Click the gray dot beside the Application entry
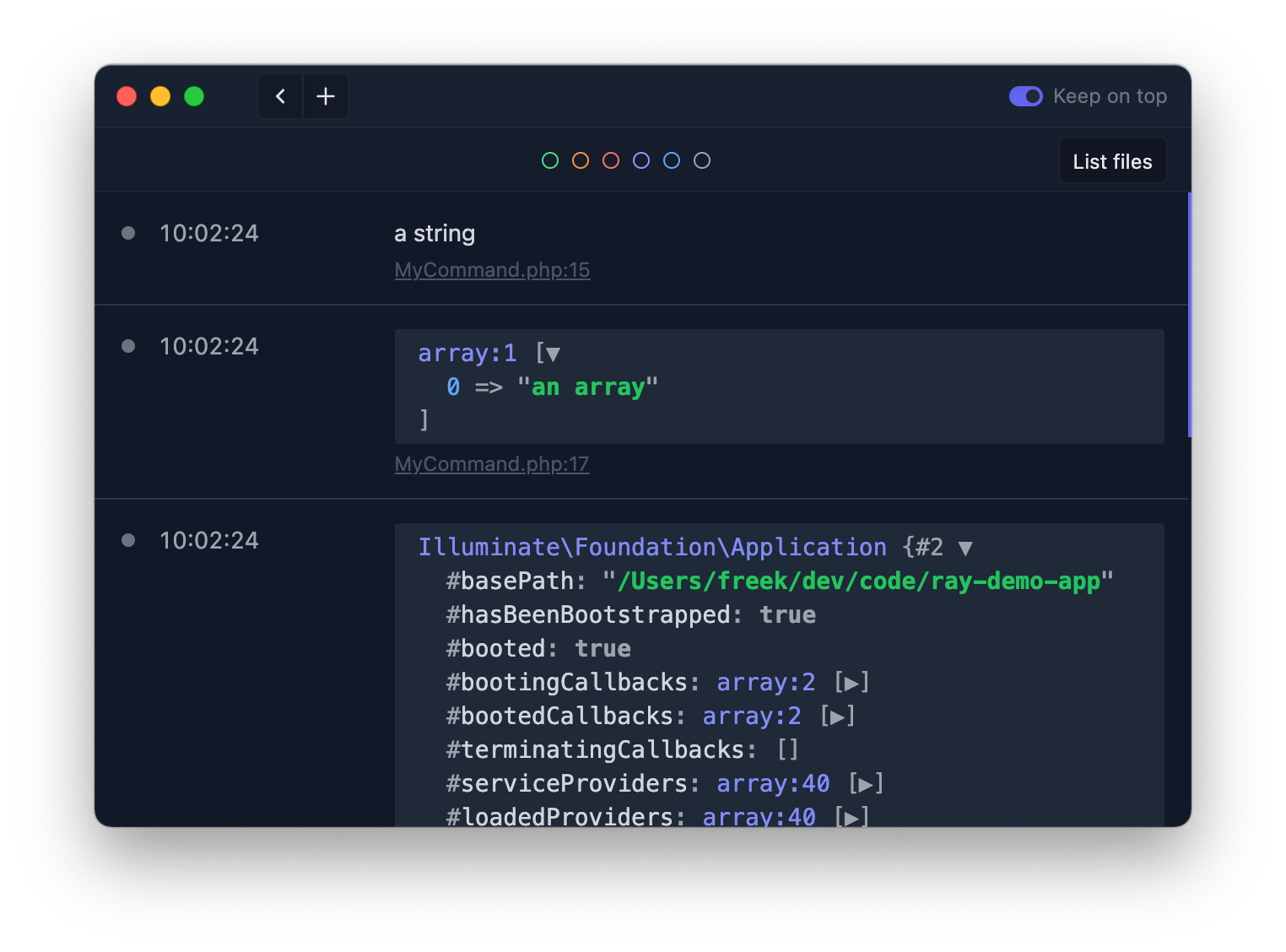The width and height of the screenshot is (1286, 952). pyautogui.click(x=128, y=540)
